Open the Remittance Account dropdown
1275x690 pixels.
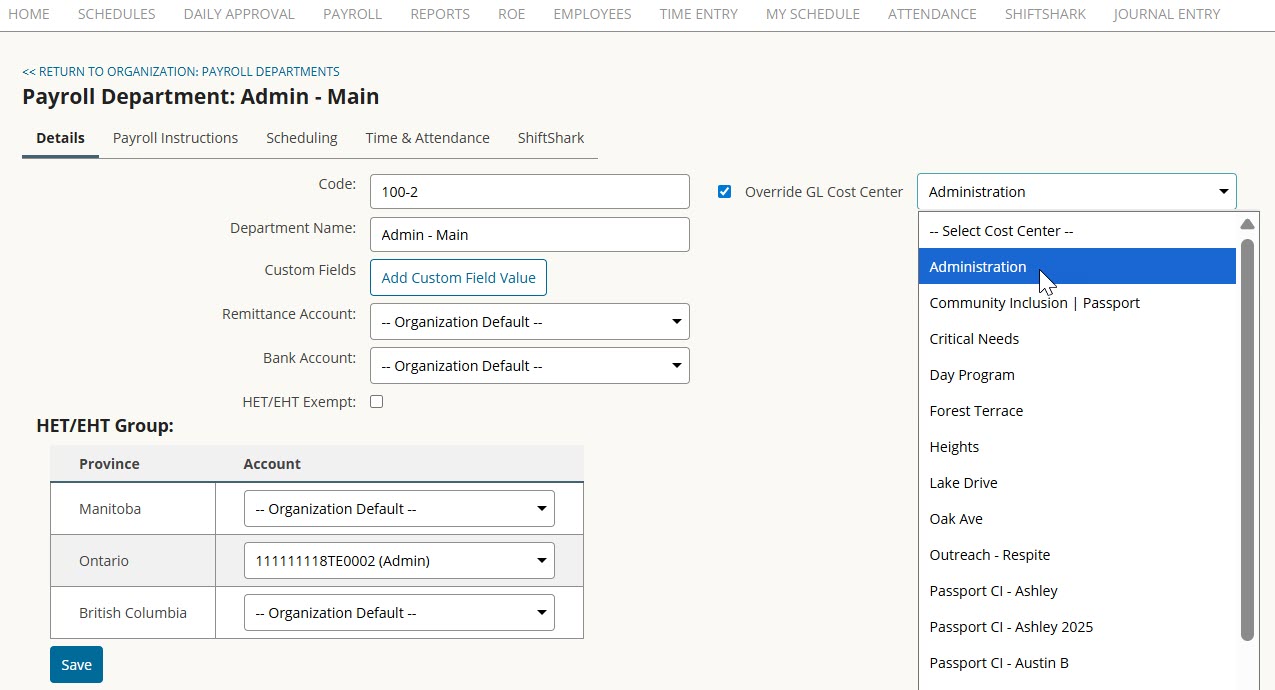[530, 322]
